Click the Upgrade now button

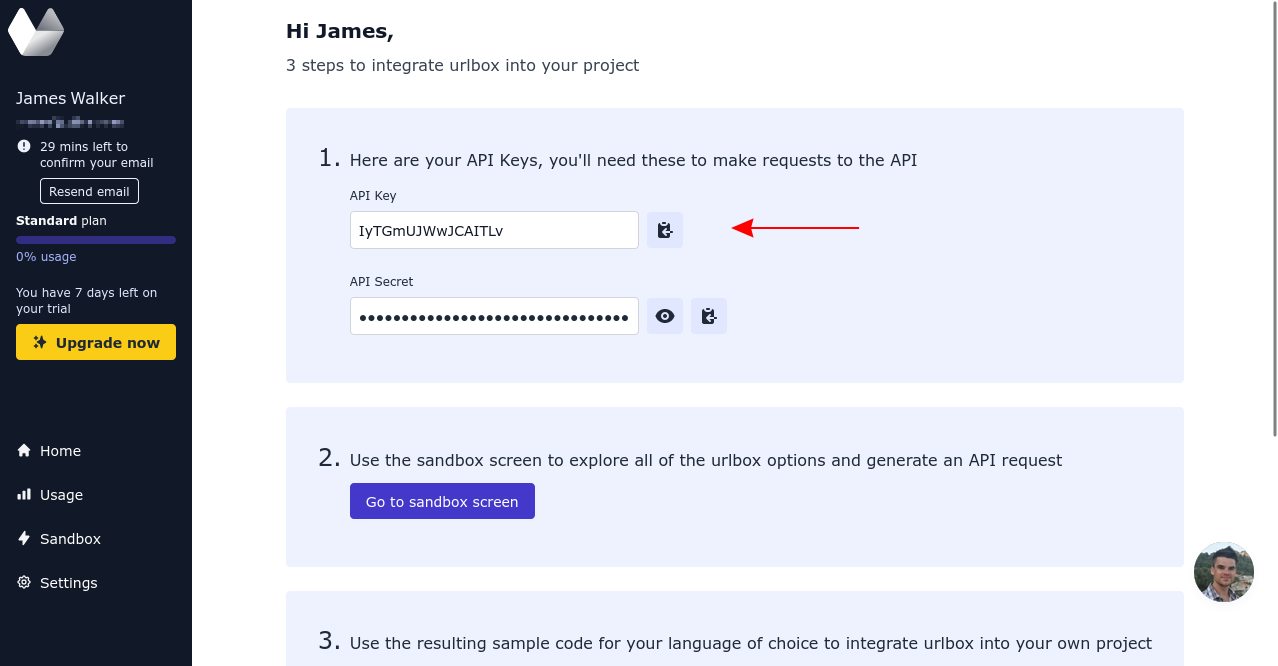click(96, 342)
